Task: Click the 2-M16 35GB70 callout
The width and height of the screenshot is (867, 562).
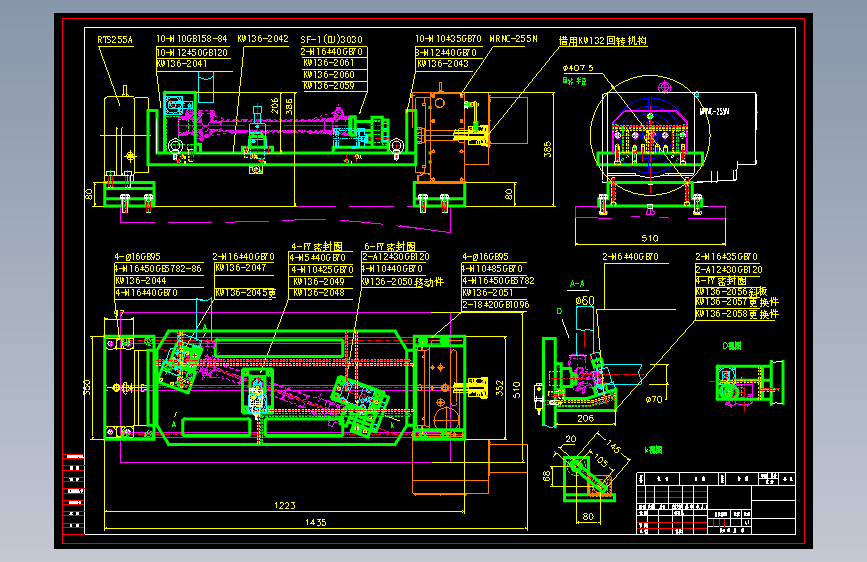Action: click(x=727, y=257)
